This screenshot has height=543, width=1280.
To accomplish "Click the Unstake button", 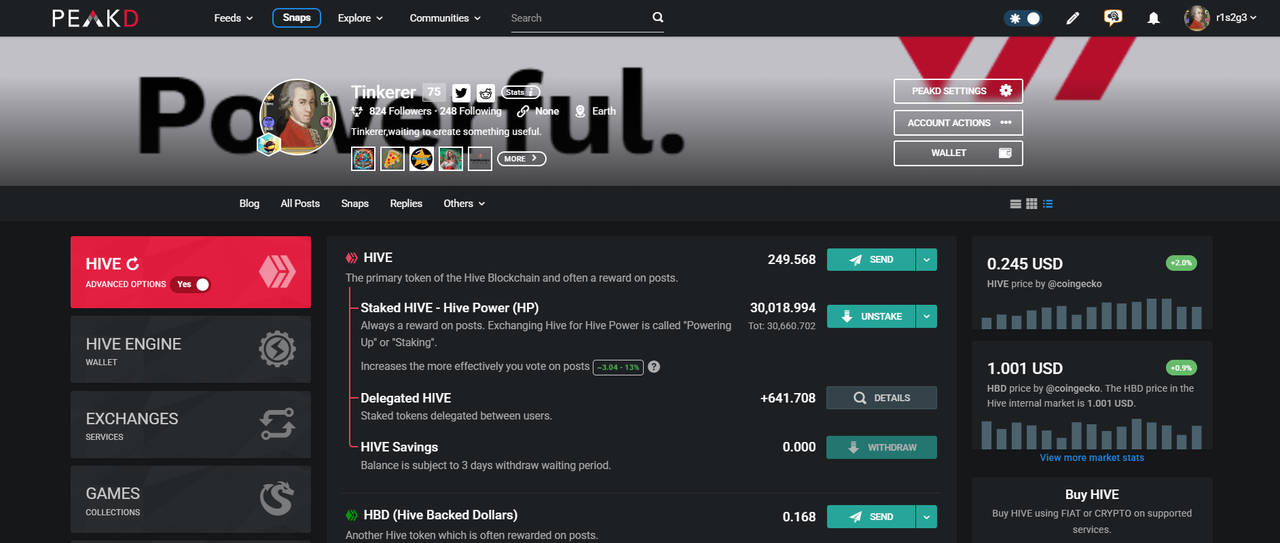I will 871,316.
